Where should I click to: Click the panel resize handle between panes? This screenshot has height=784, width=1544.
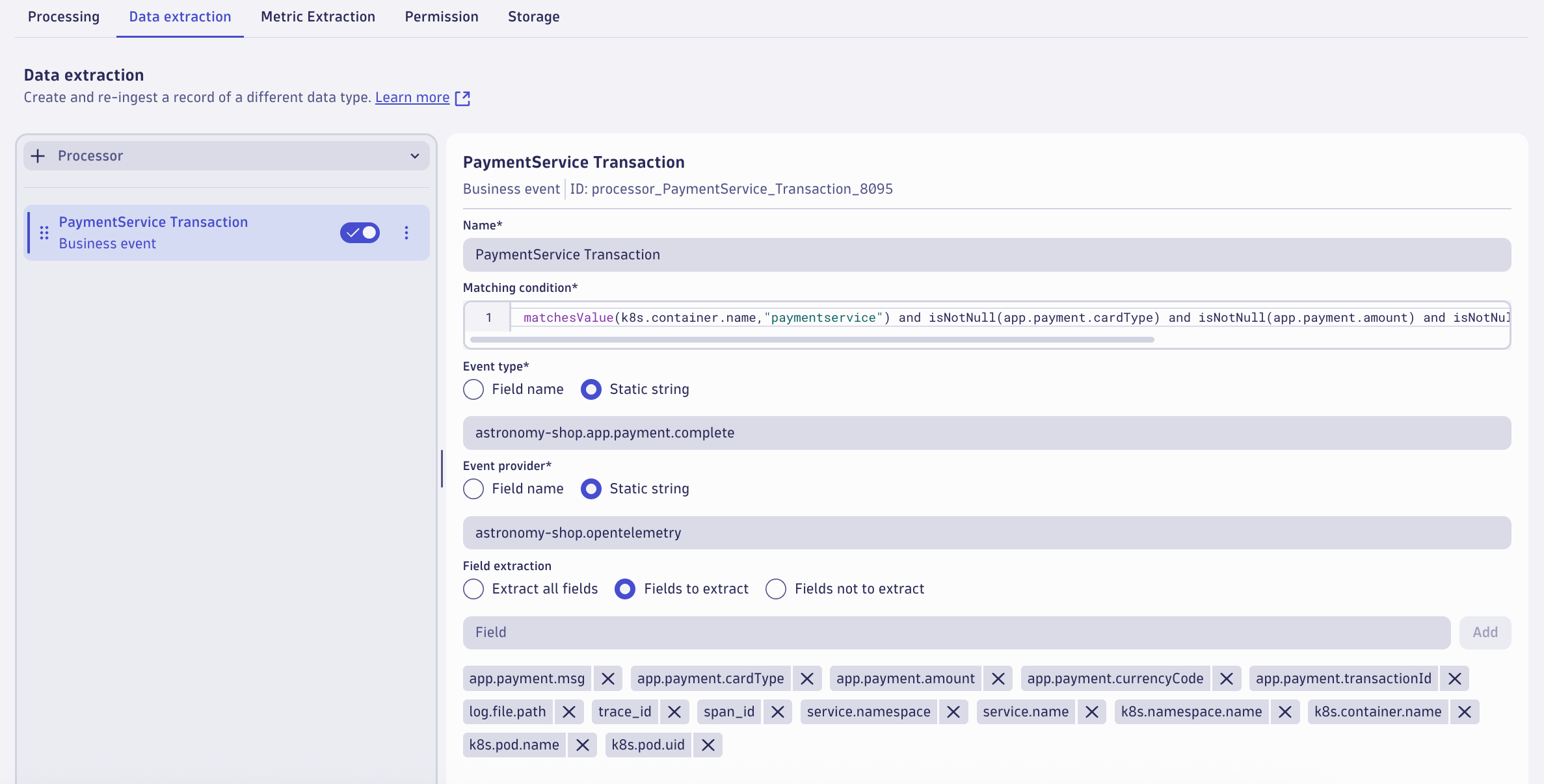point(442,468)
